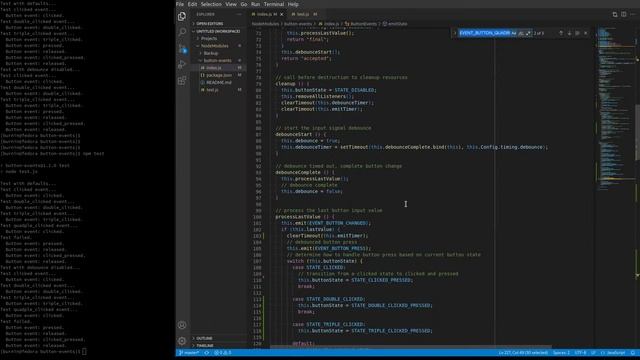Click the Synchronize Changes status bar icon
This screenshot has height=360, width=640.
[207, 353]
